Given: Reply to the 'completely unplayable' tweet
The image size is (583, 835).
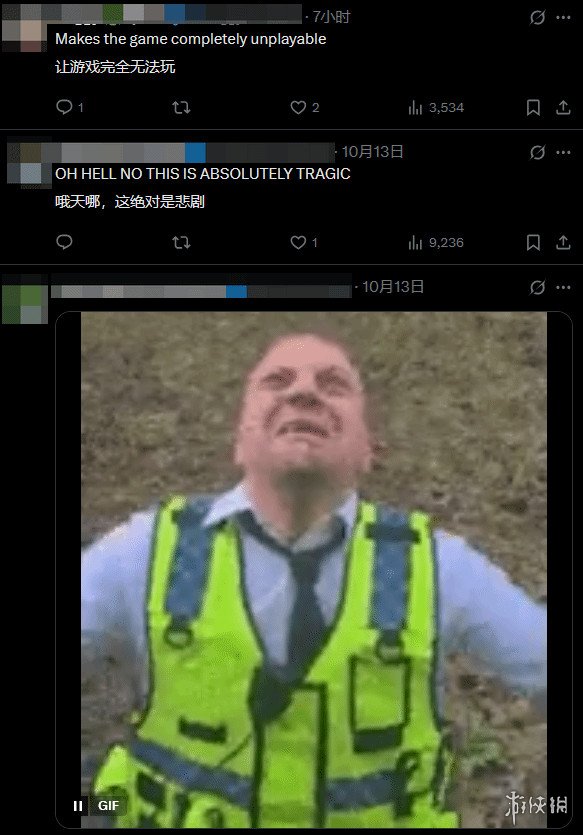Looking at the screenshot, I should click(64, 107).
